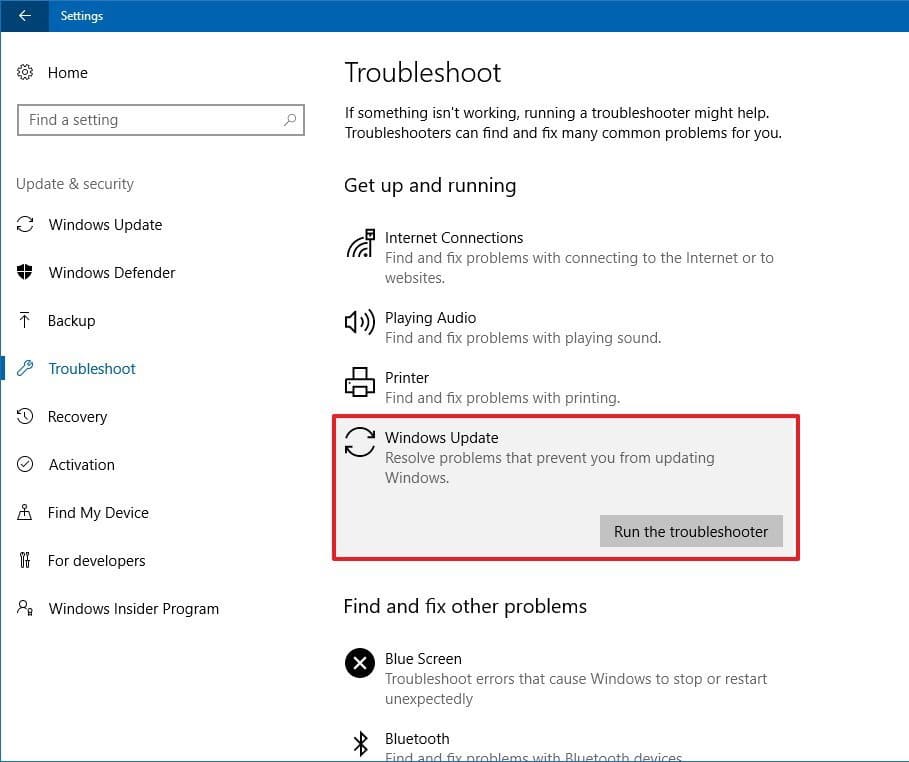Click the Activation checkmark circle icon
The image size is (909, 762).
tap(25, 464)
